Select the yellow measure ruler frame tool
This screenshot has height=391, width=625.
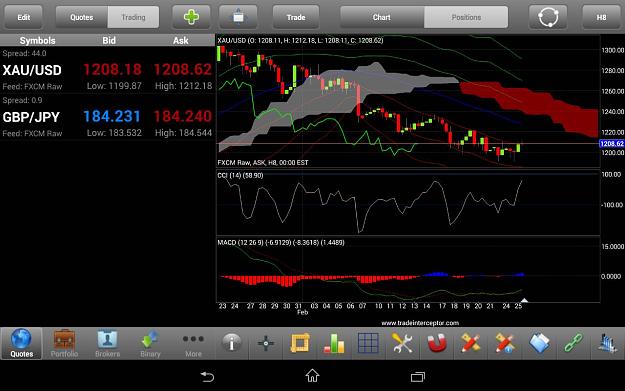point(300,343)
